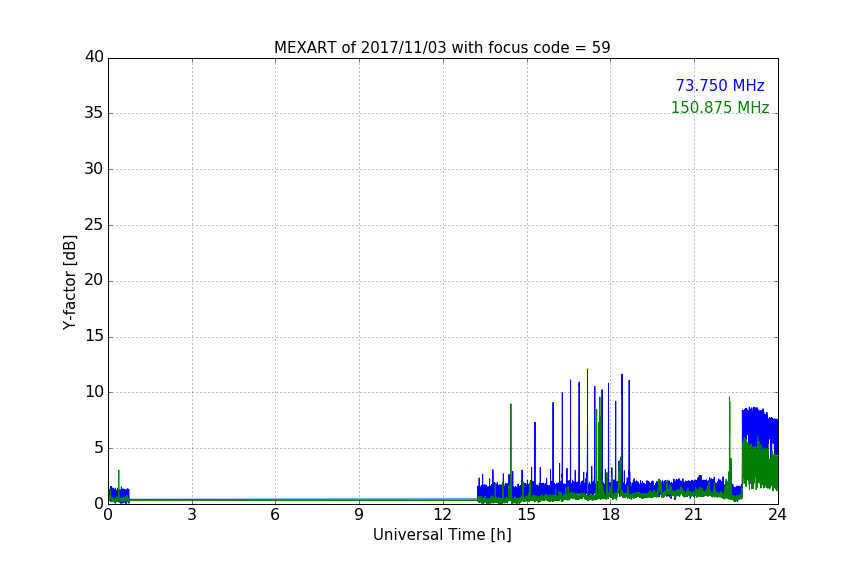Select the blue '73.750 MHz' legend label
864x576 pixels.
pyautogui.click(x=720, y=85)
